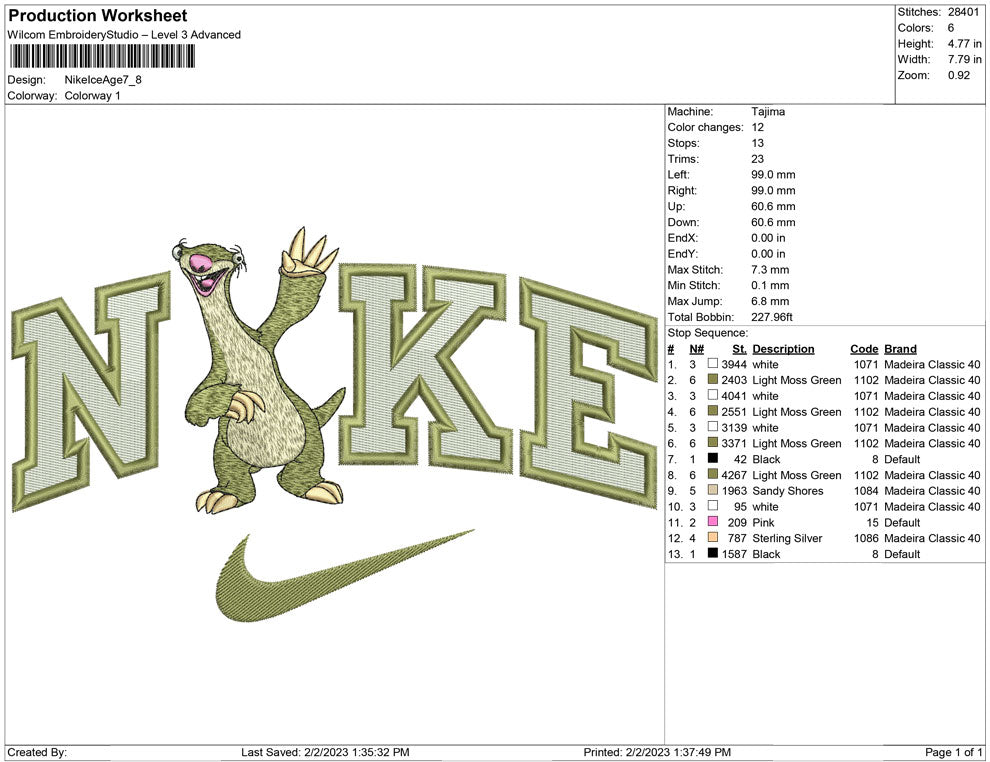
Task: Click the Total Bobbin value 227.96ft
Action: (772, 317)
